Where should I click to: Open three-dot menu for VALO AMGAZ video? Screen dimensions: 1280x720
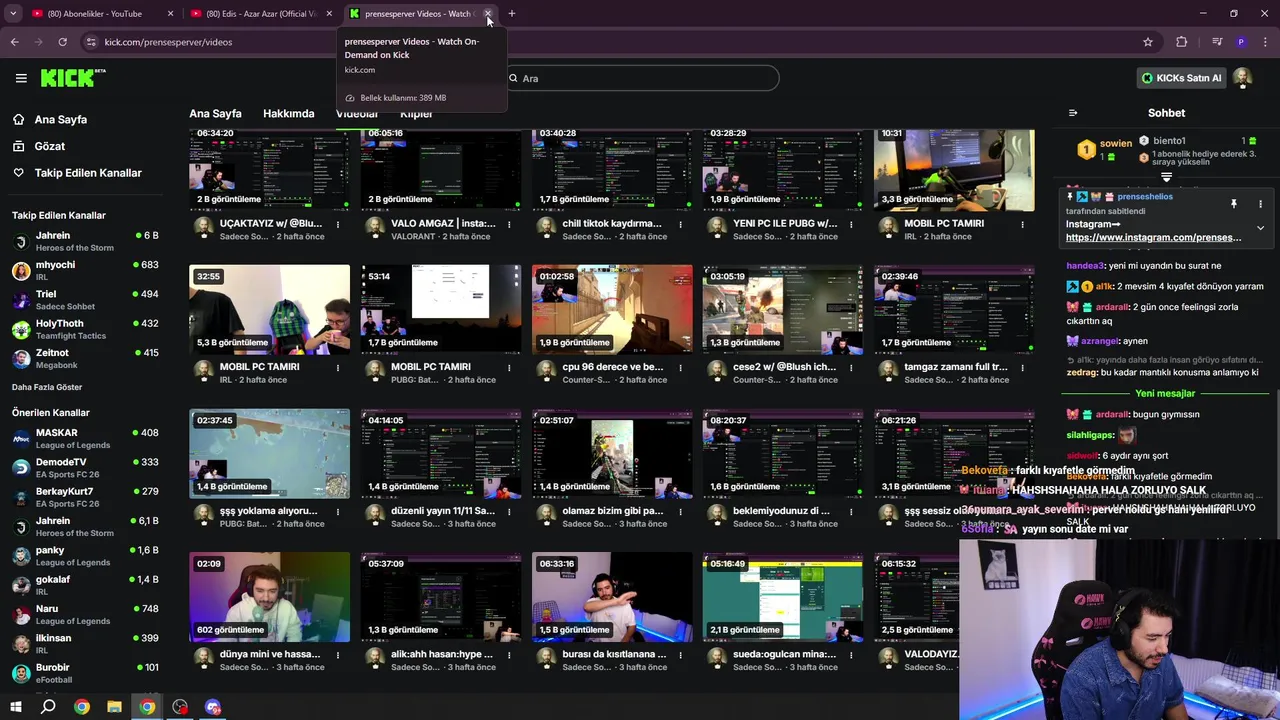509,224
